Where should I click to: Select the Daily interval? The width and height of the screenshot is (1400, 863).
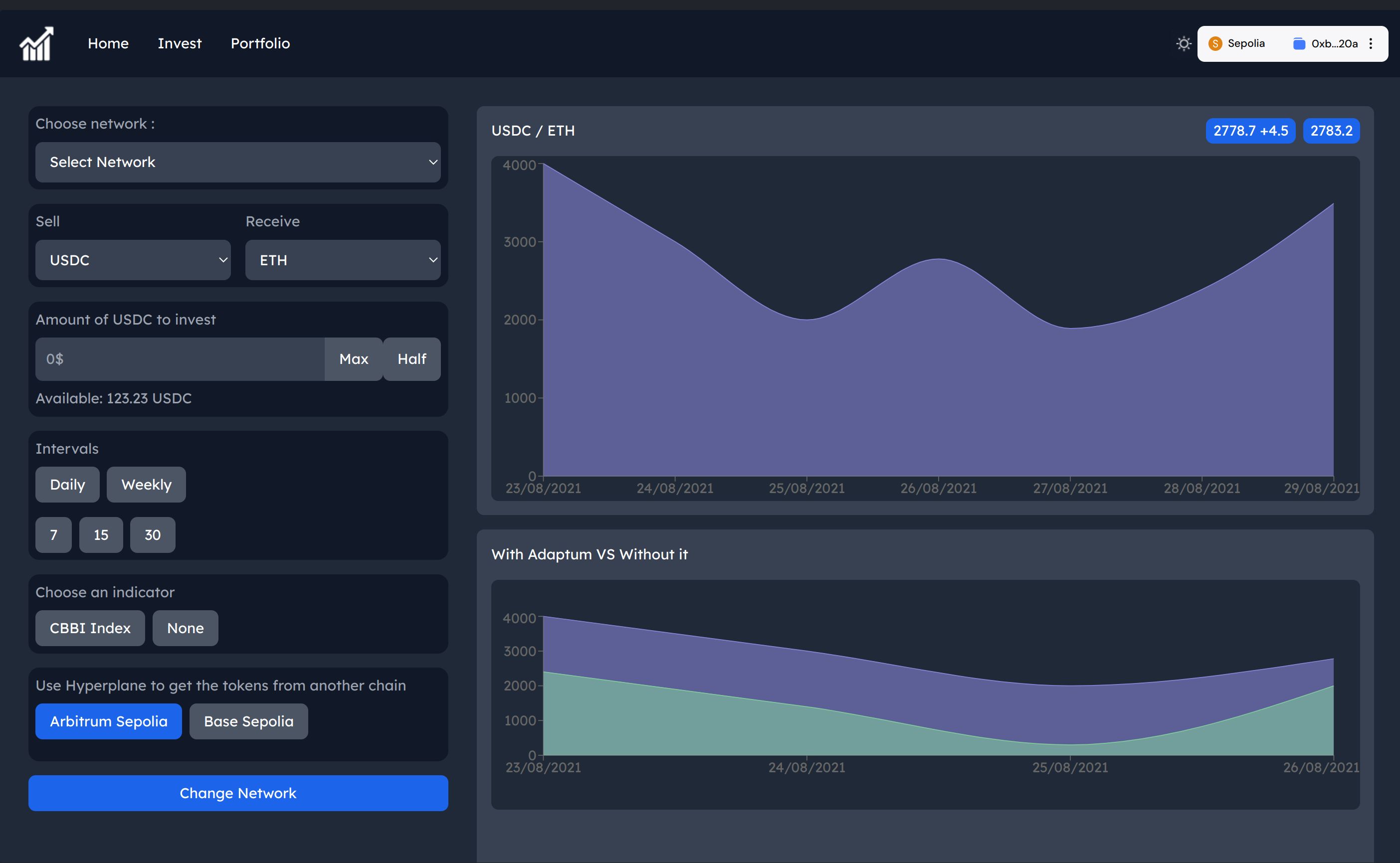tap(67, 485)
